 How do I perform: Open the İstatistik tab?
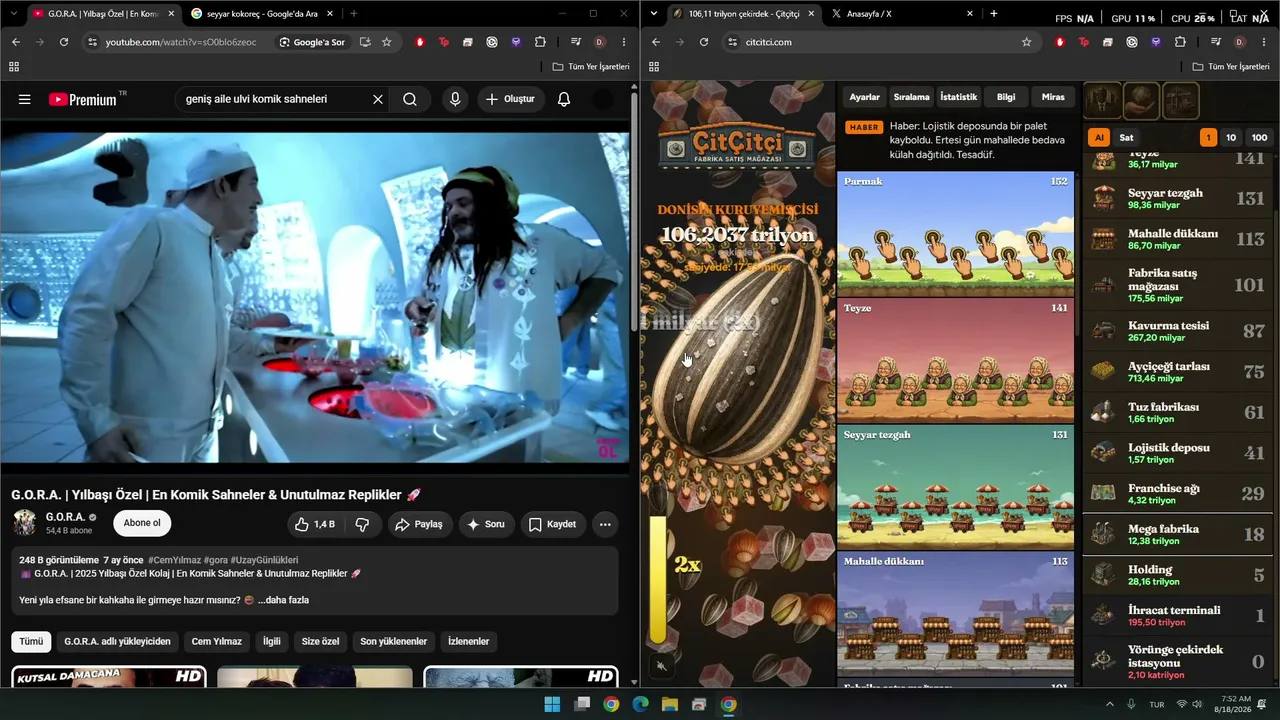pyautogui.click(x=958, y=97)
